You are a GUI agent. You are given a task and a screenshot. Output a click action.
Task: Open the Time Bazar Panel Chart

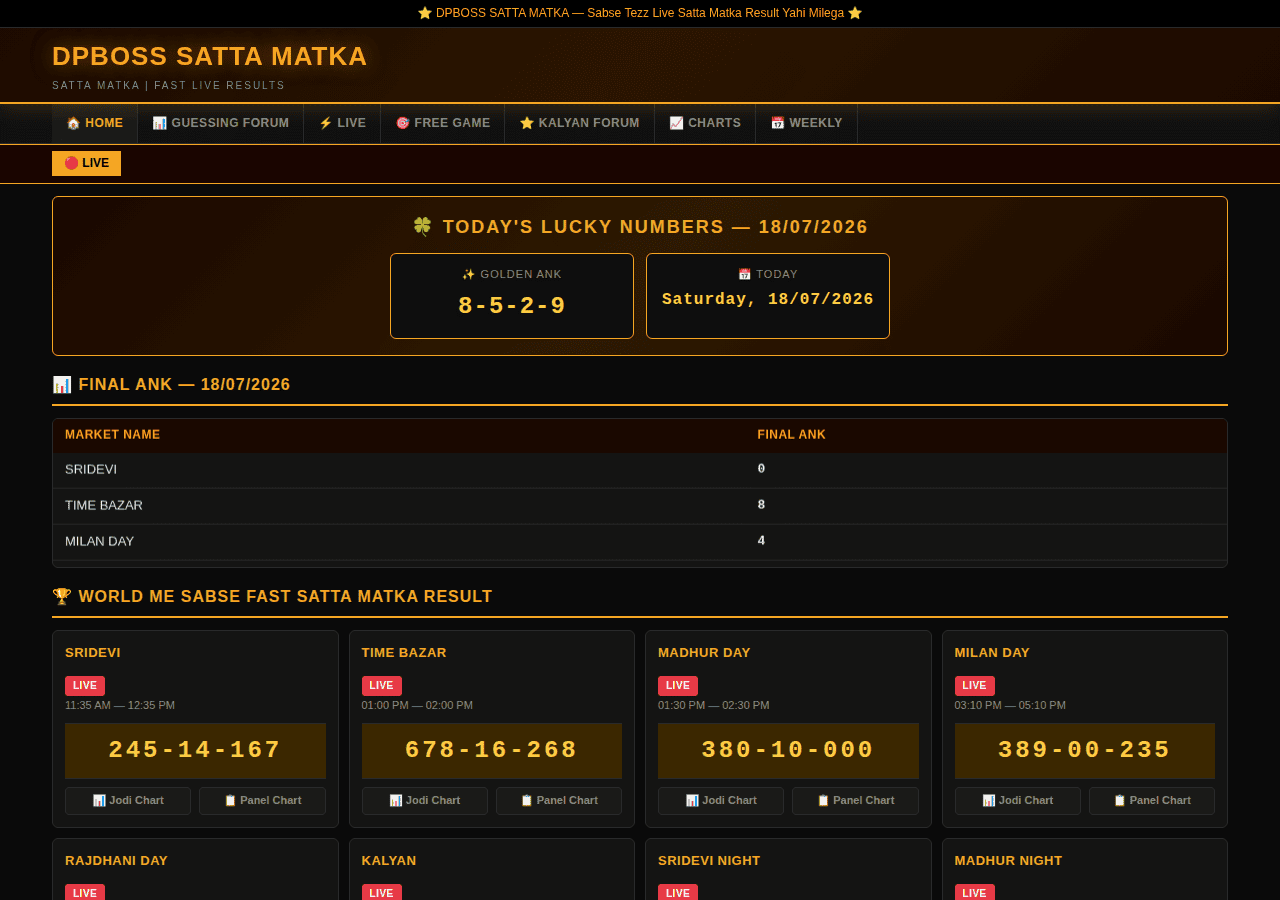click(559, 800)
